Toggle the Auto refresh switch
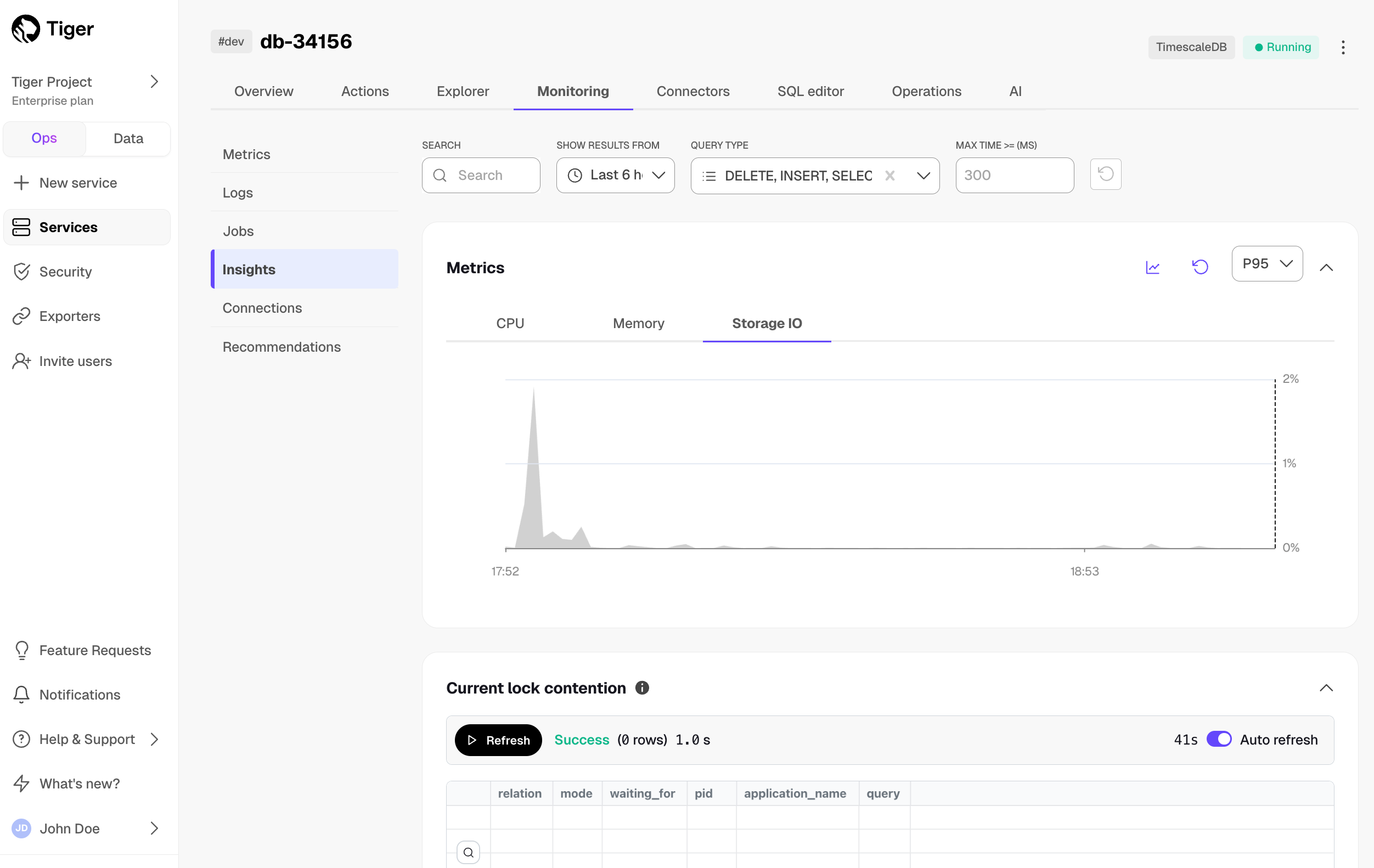The width and height of the screenshot is (1374, 868). (x=1219, y=740)
